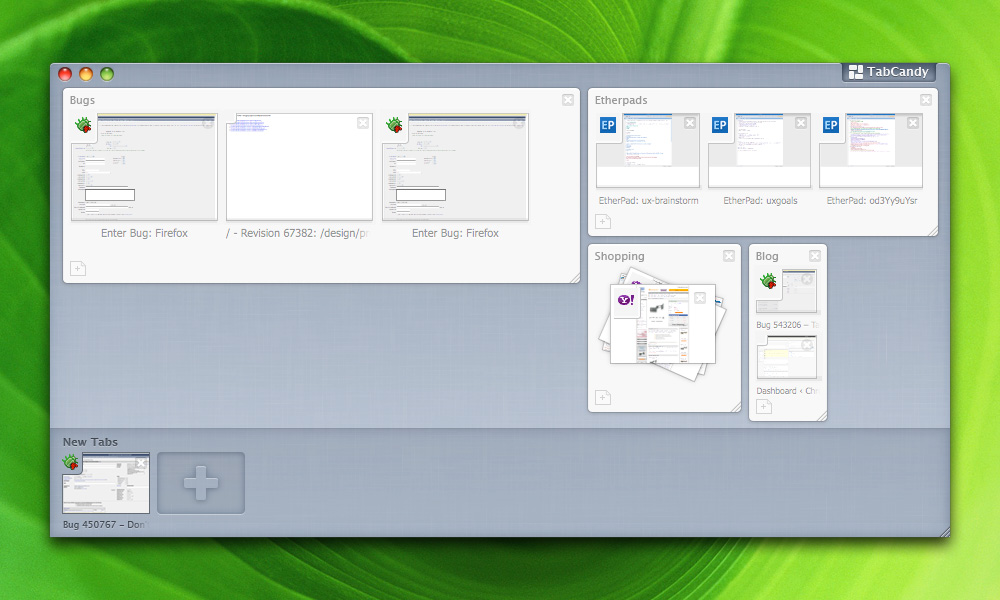The width and height of the screenshot is (1000, 600).
Task: Click the TabCandy button in title bar
Action: (x=888, y=72)
